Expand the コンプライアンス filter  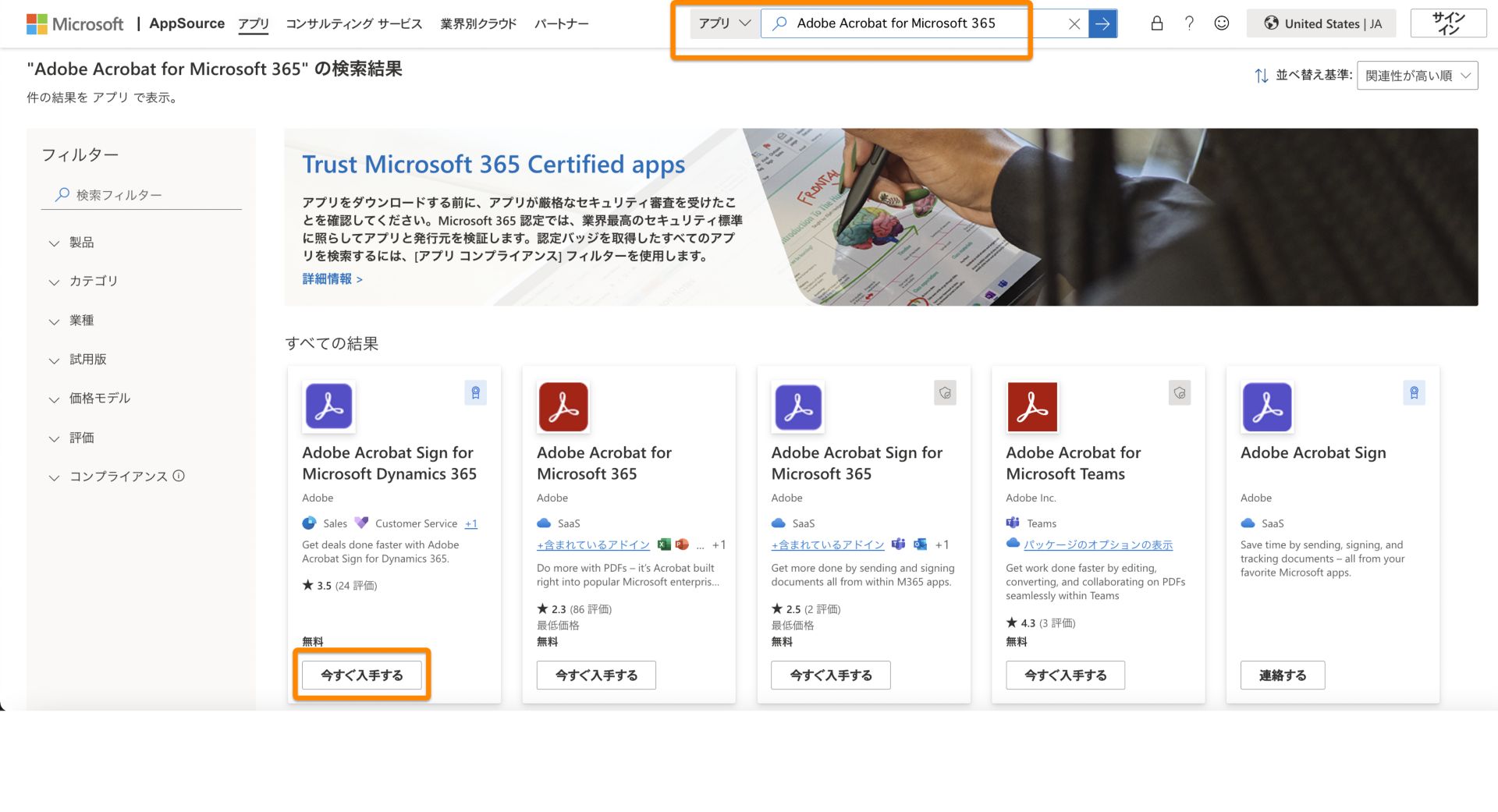(x=108, y=477)
